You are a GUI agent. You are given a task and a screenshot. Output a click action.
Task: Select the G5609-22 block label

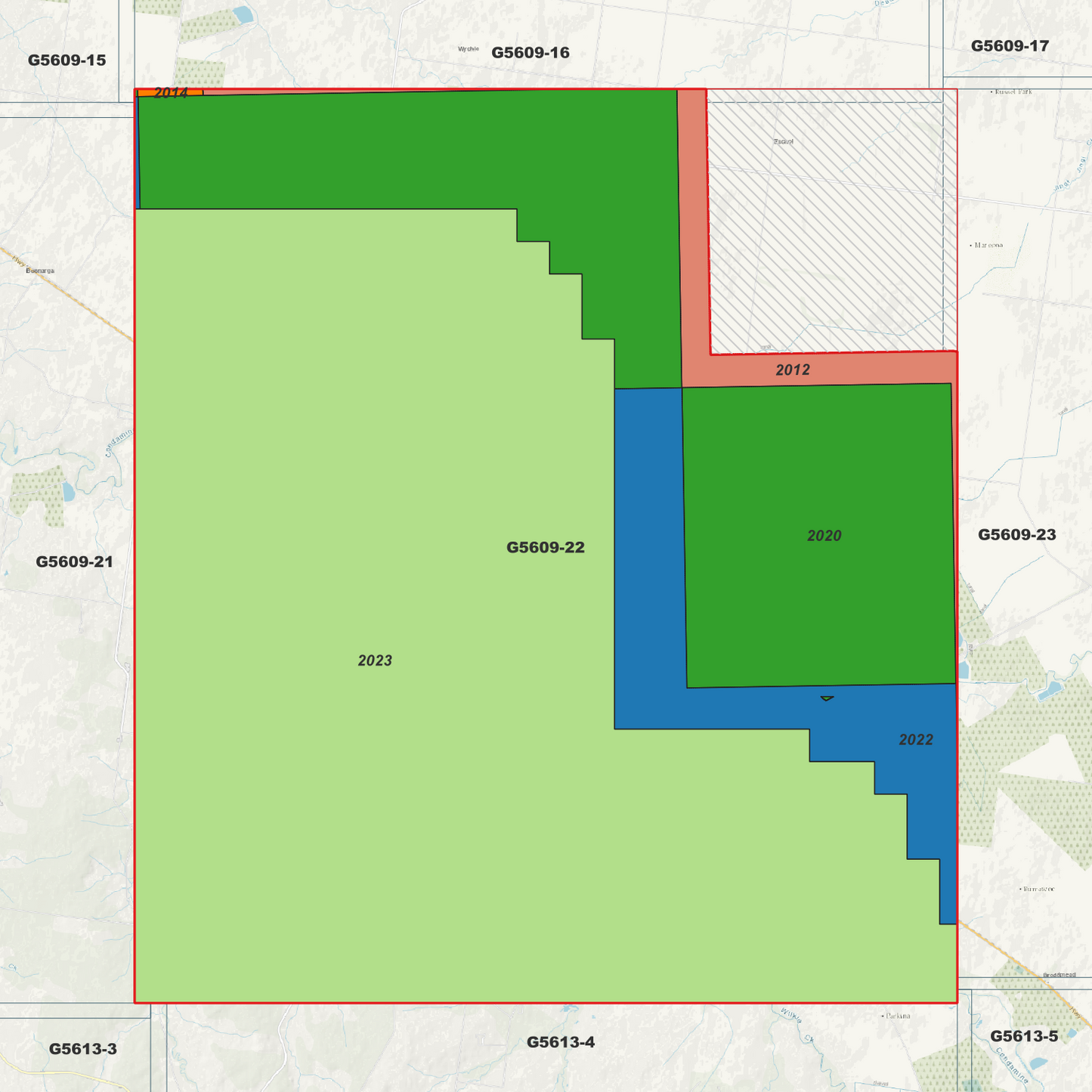(546, 547)
